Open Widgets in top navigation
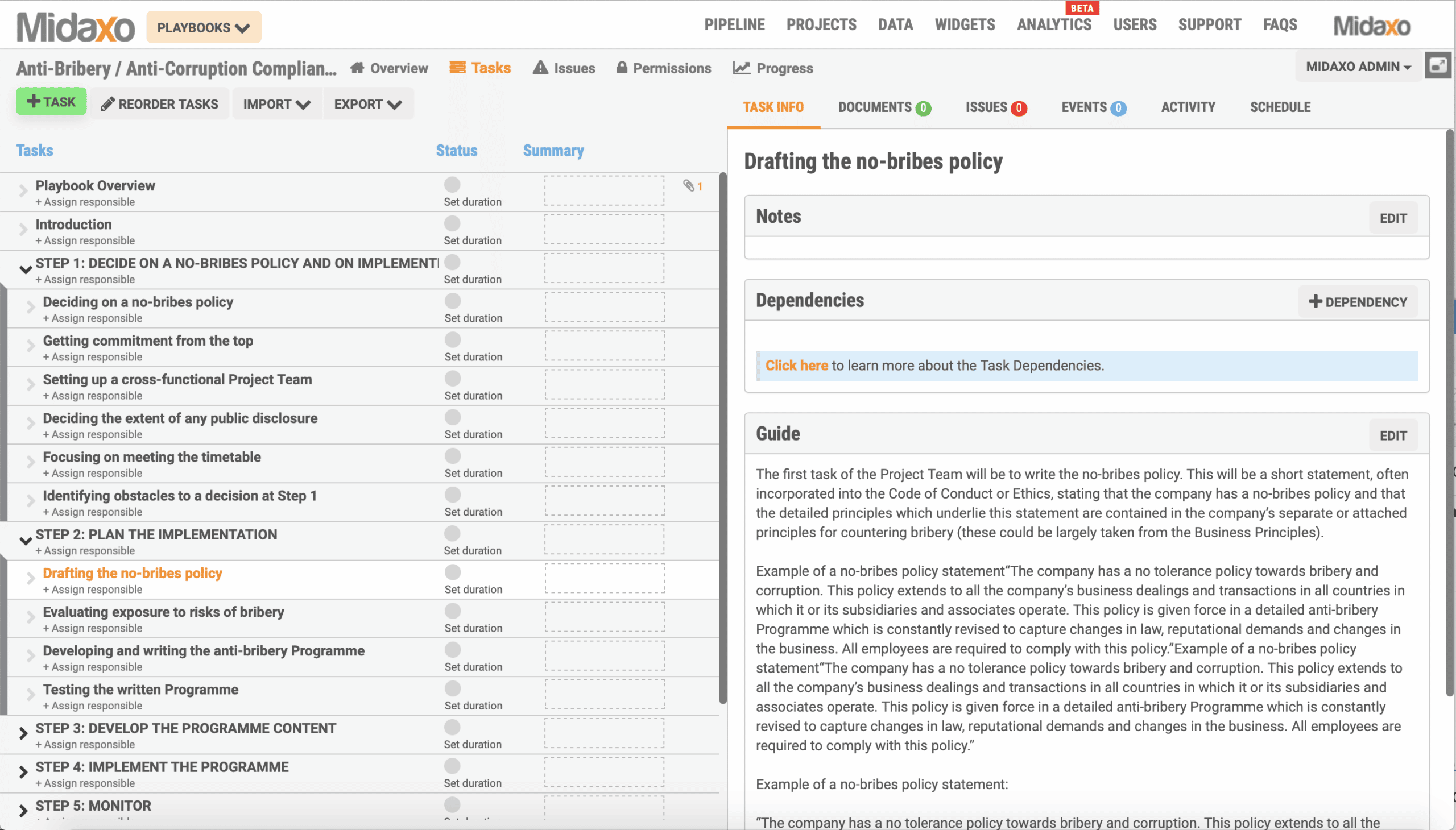Image resolution: width=1456 pixels, height=830 pixels. [x=965, y=24]
